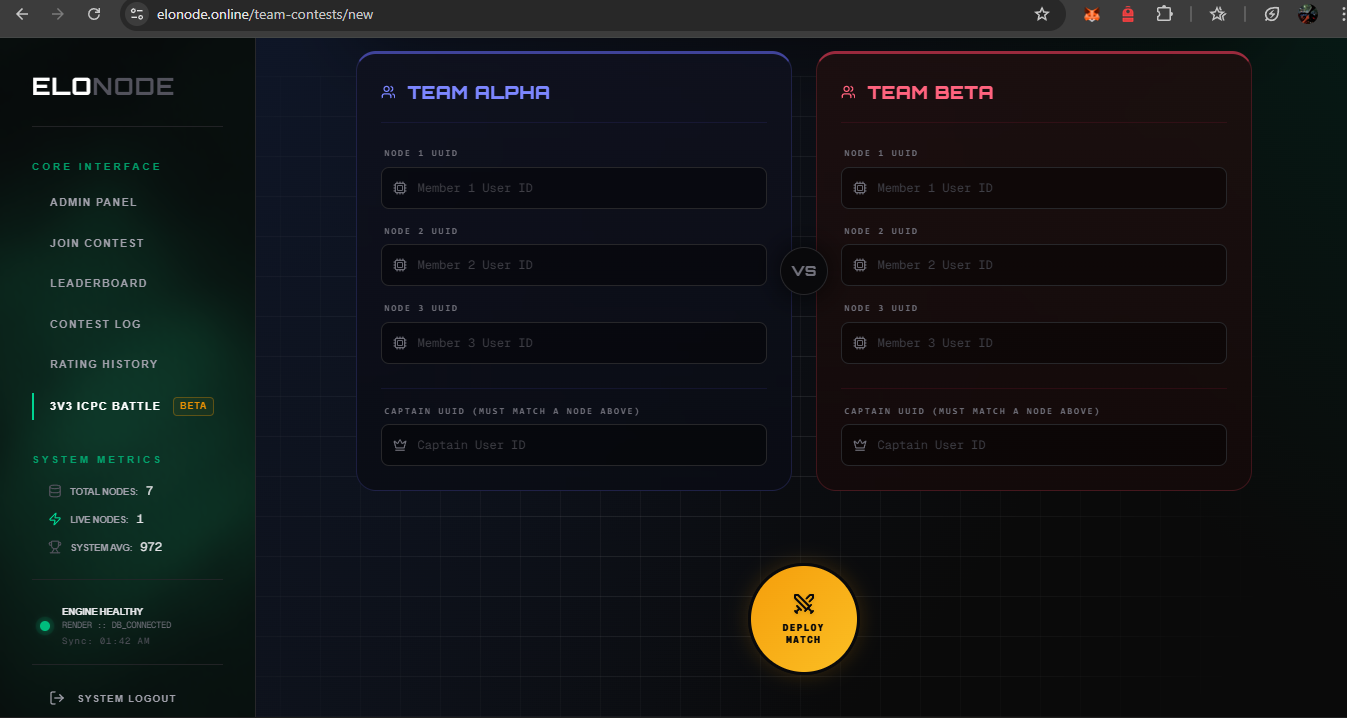Click the SYSTEM METRICS section label

tap(97, 460)
